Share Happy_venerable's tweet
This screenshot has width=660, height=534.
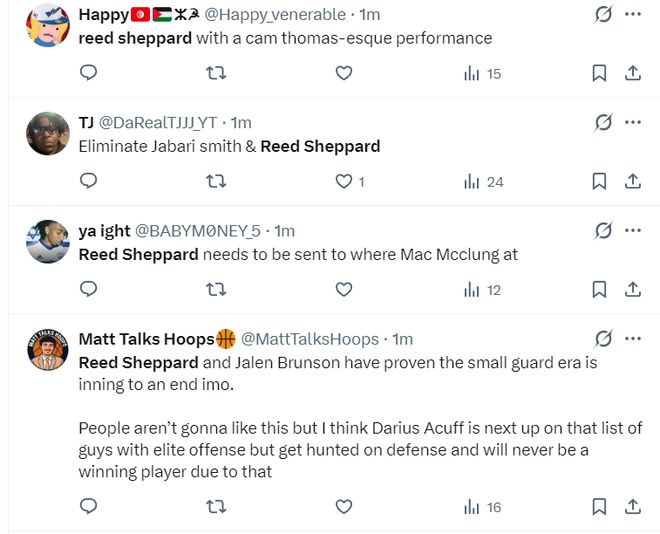(632, 73)
